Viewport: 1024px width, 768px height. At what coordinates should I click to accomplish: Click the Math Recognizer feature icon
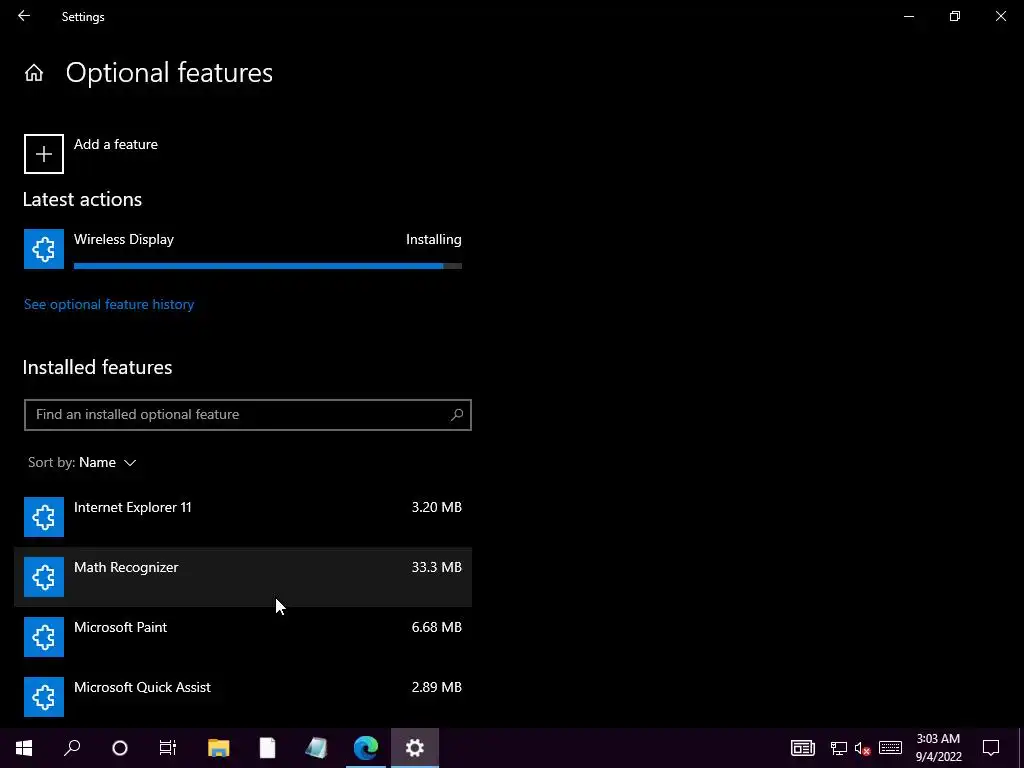[44, 577]
